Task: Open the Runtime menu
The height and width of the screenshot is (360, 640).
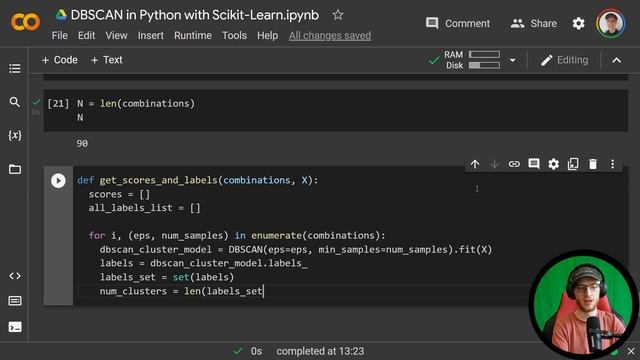Action: point(193,36)
